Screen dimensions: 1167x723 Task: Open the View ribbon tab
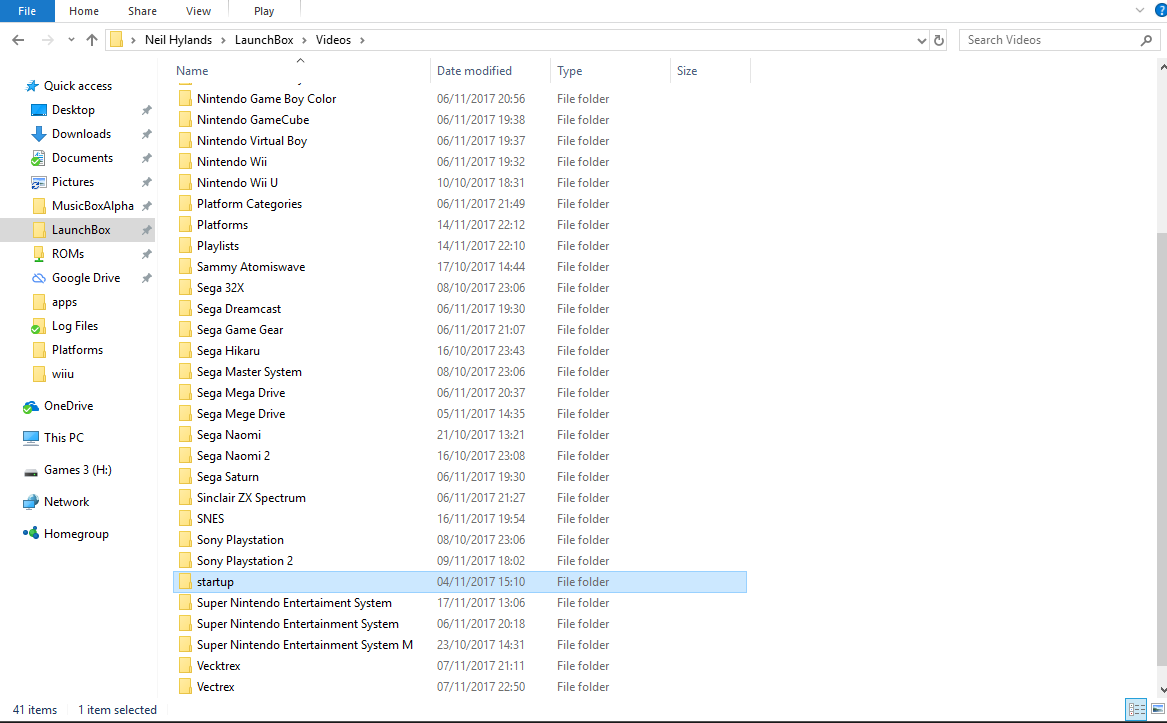coord(198,11)
